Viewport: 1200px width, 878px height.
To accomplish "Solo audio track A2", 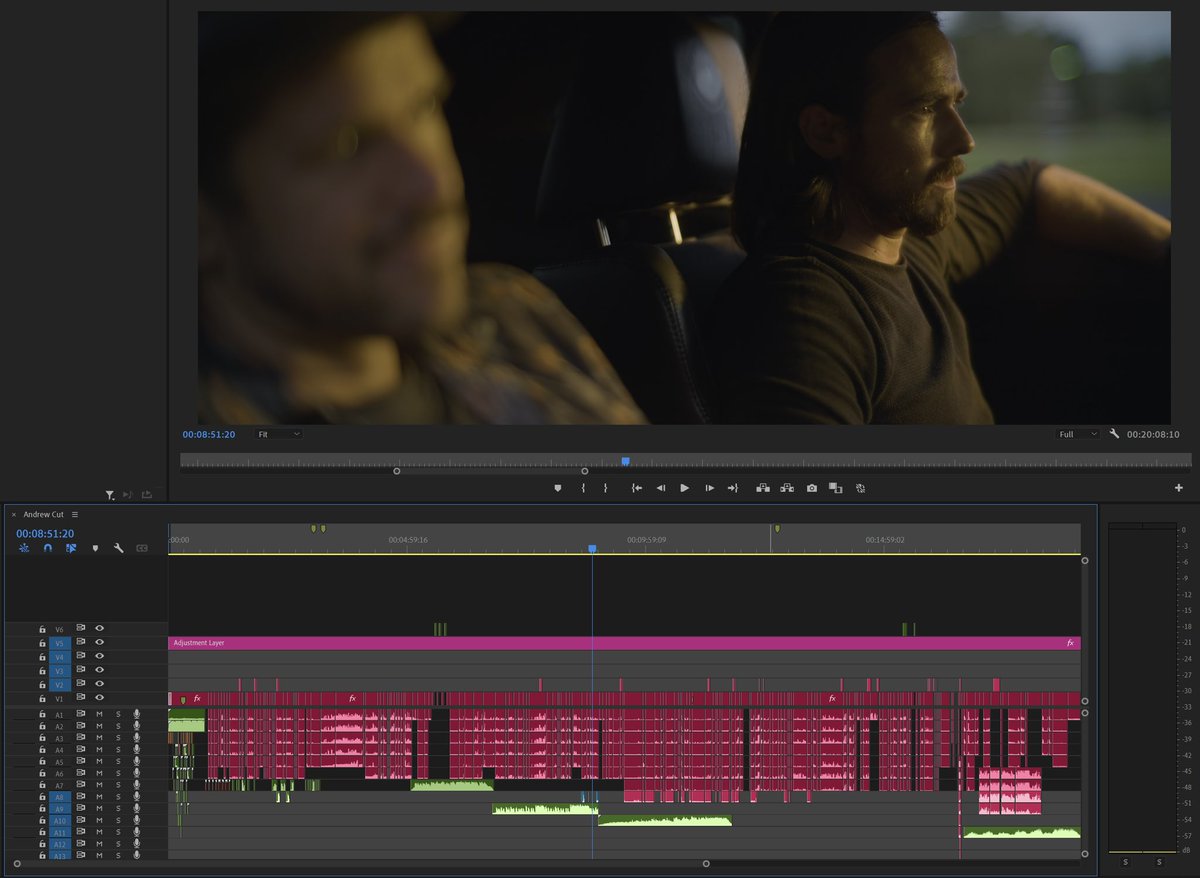I will [x=117, y=726].
